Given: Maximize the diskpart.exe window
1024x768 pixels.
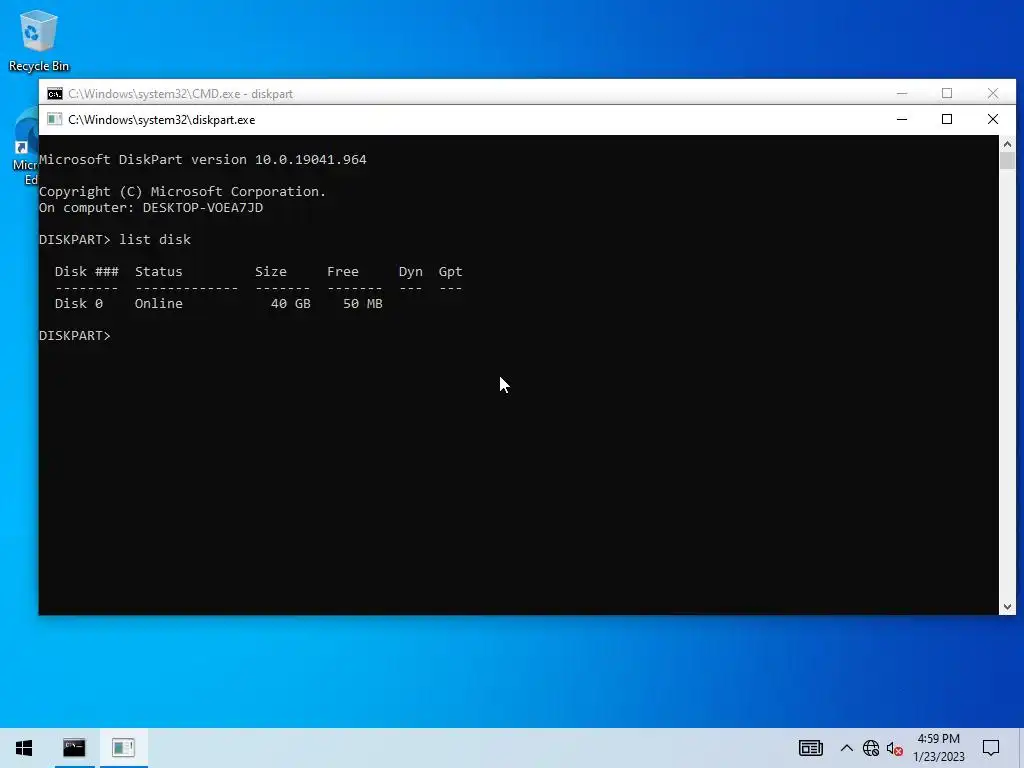Looking at the screenshot, I should click(x=947, y=120).
